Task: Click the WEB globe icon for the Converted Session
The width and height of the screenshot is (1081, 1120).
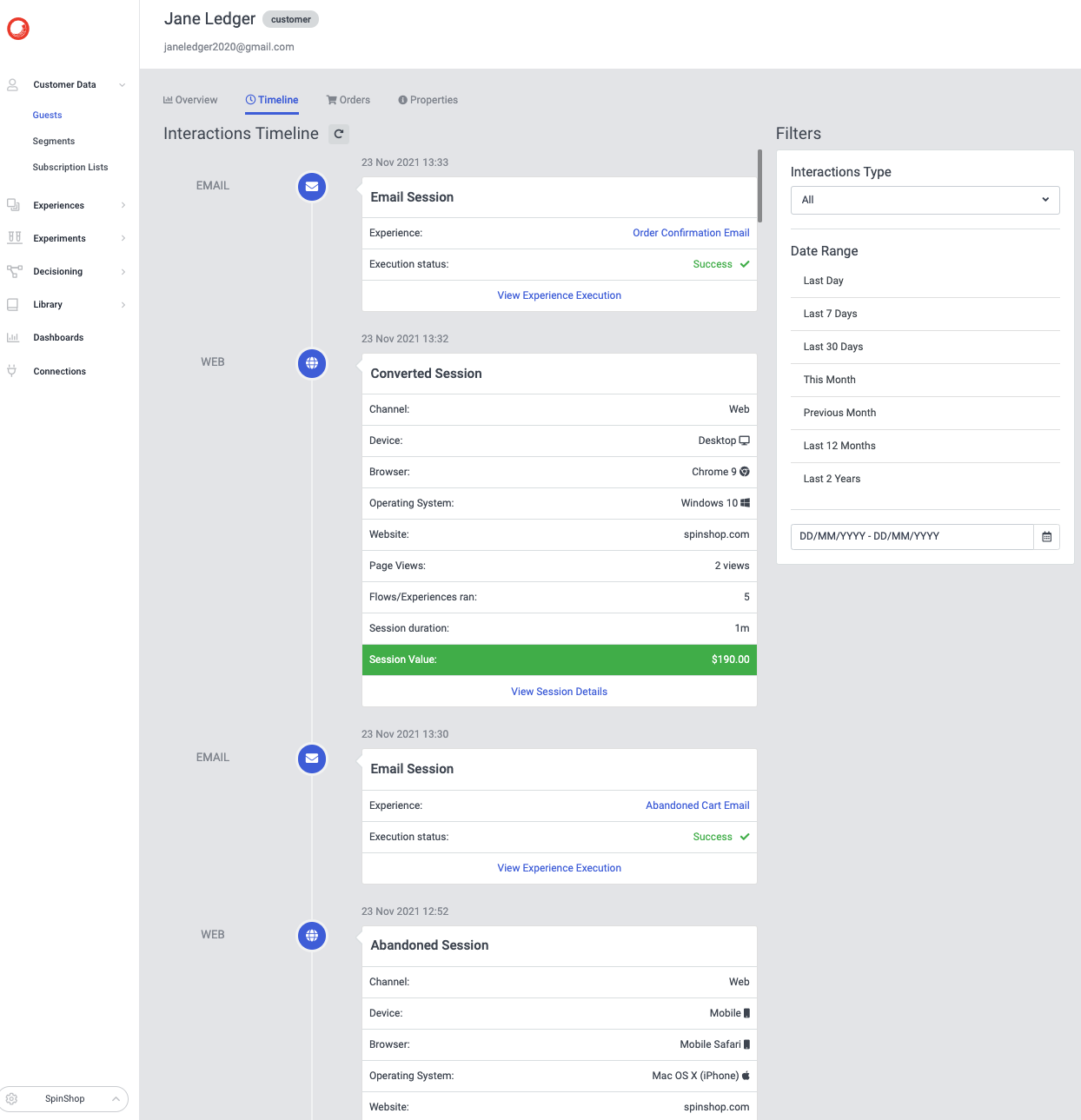Action: coord(311,363)
